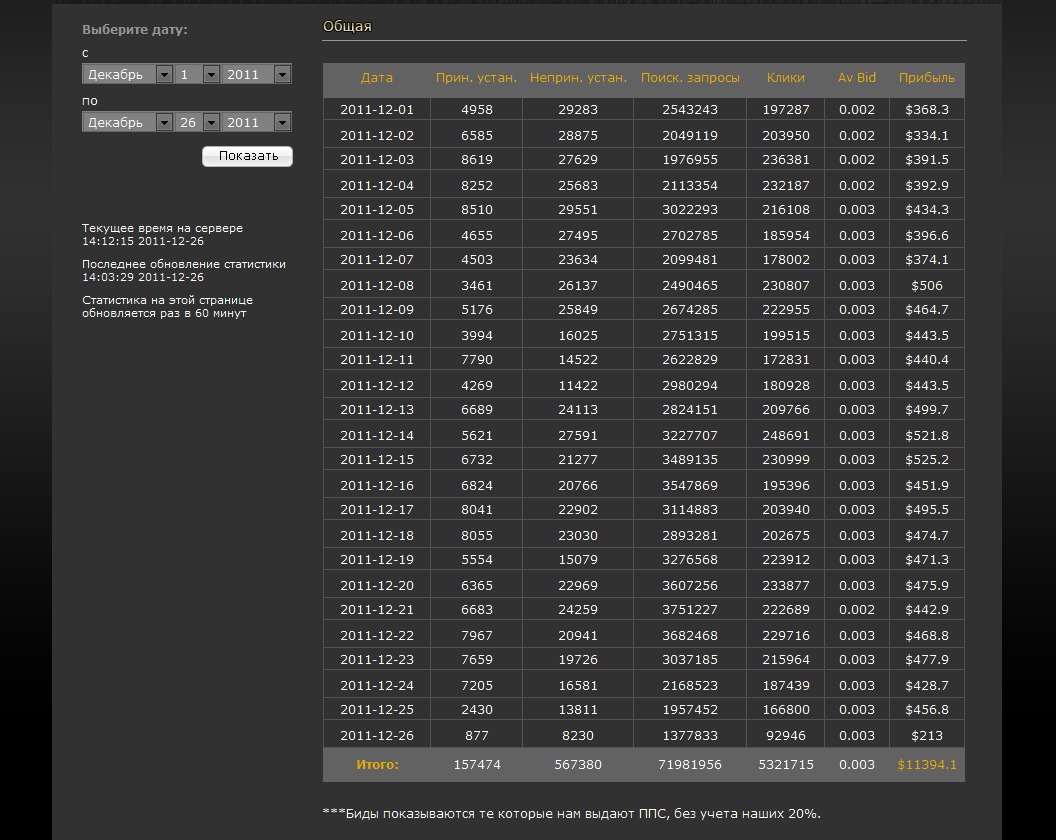Open the start year dropdown showing 2011

coord(258,74)
